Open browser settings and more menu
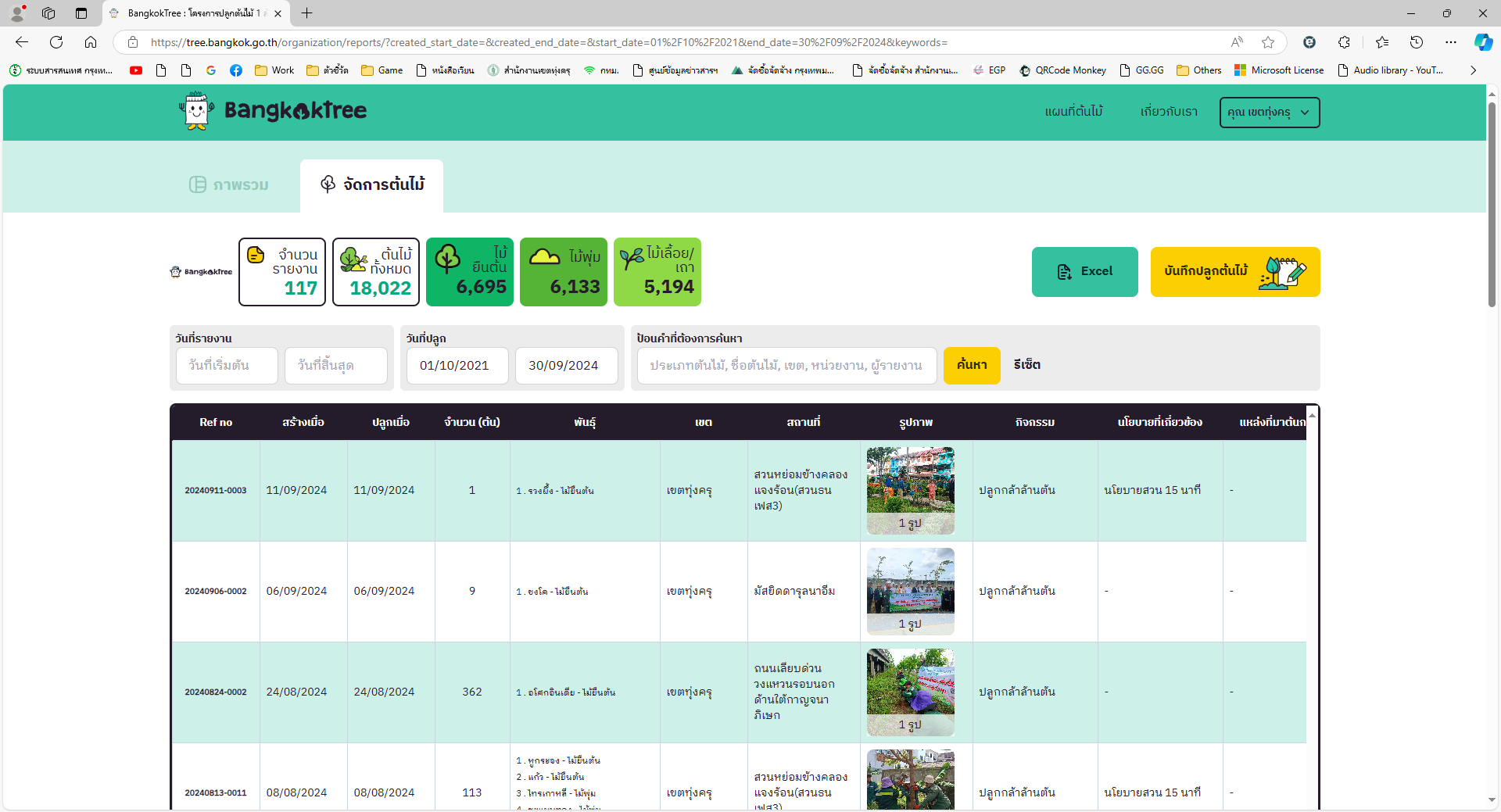Viewport: 1501px width, 812px height. click(1451, 42)
